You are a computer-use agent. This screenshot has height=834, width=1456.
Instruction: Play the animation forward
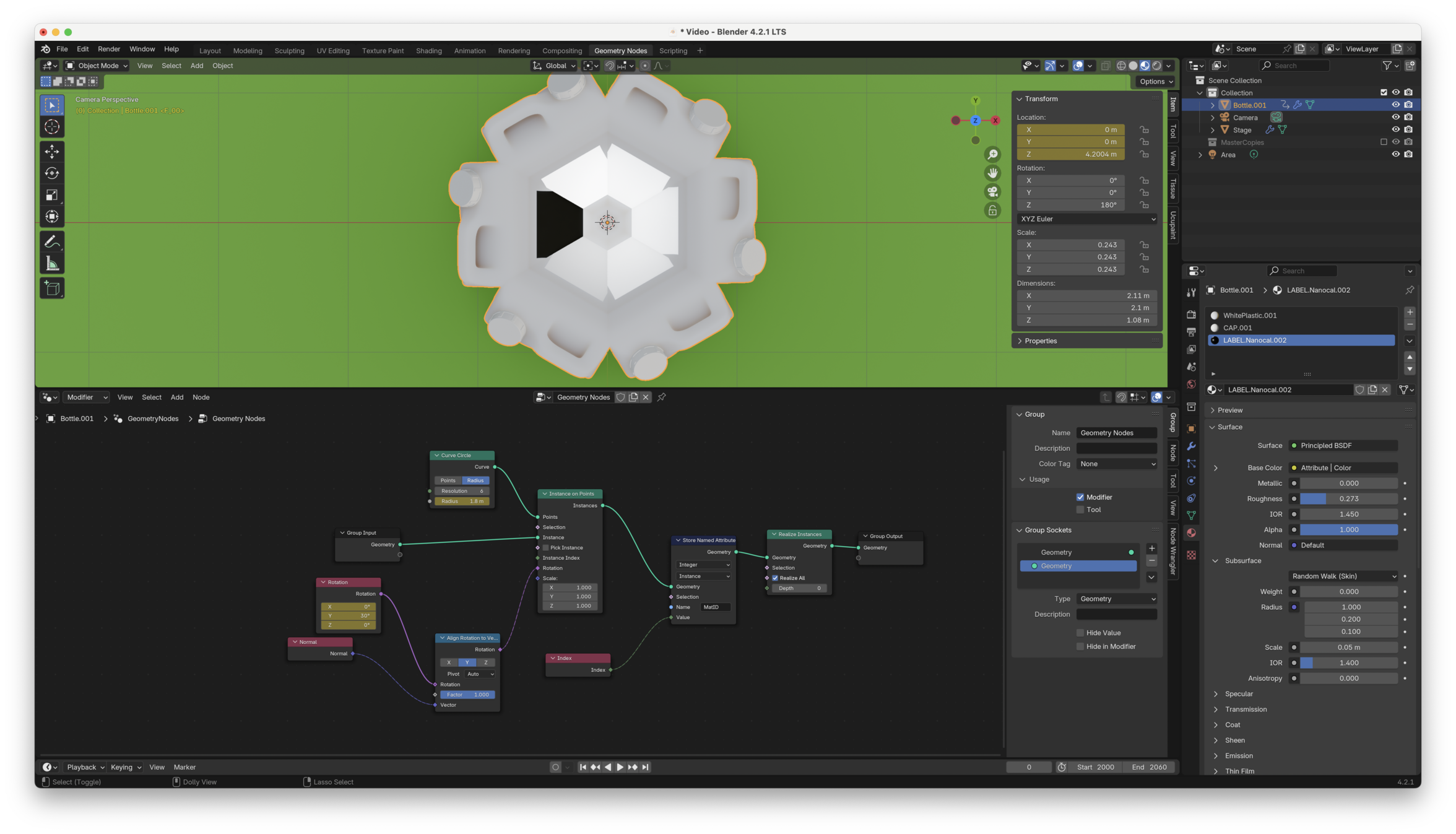(x=620, y=767)
